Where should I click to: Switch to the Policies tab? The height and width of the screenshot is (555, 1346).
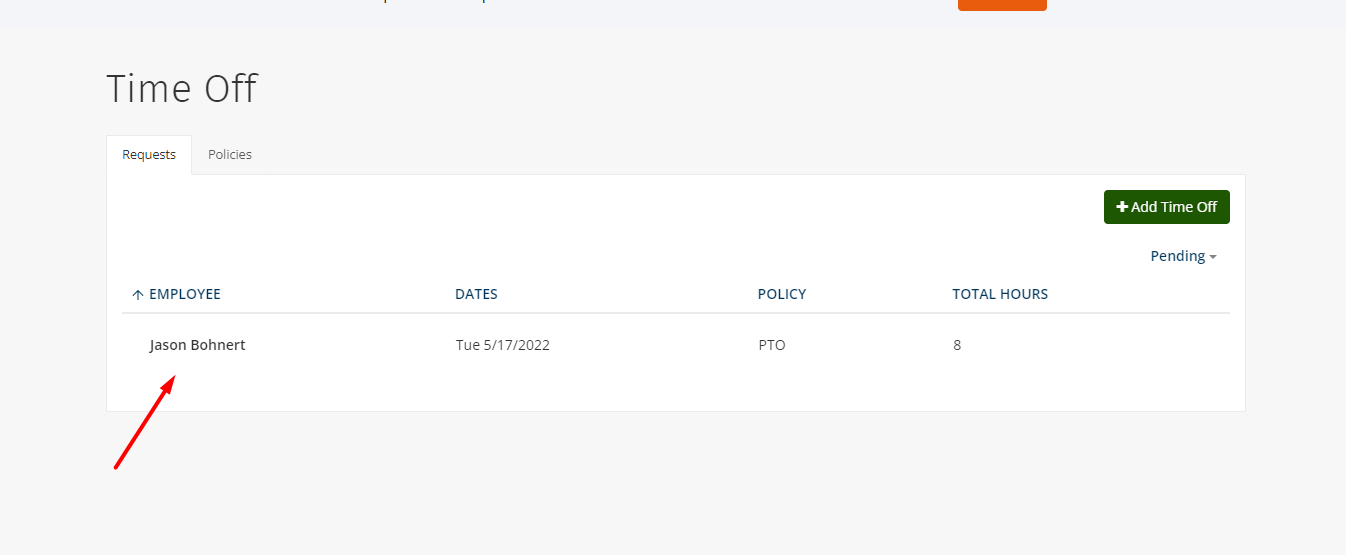(230, 155)
